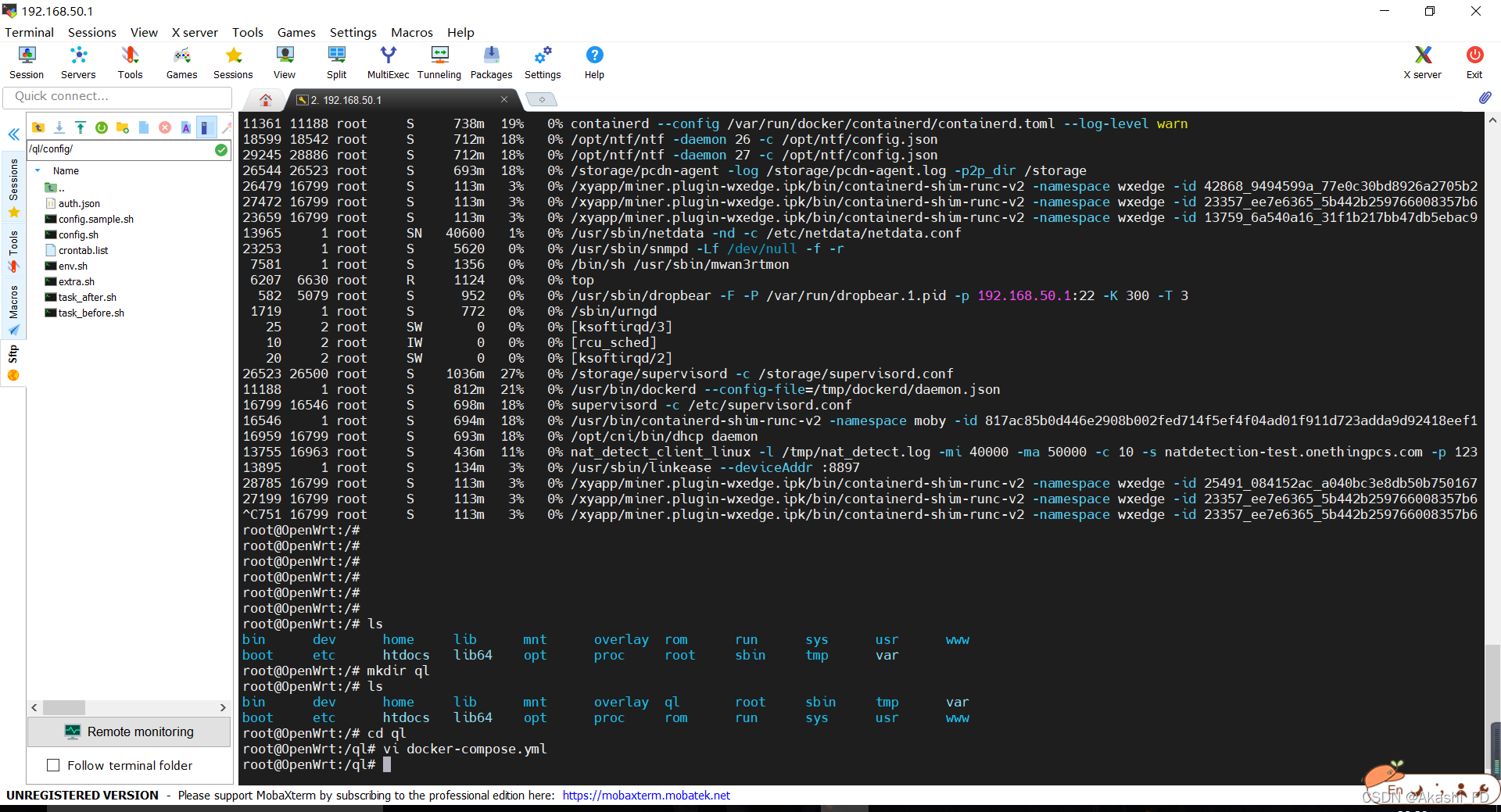Check the Follow terminal folder checkbox
The width and height of the screenshot is (1501, 812).
click(53, 765)
